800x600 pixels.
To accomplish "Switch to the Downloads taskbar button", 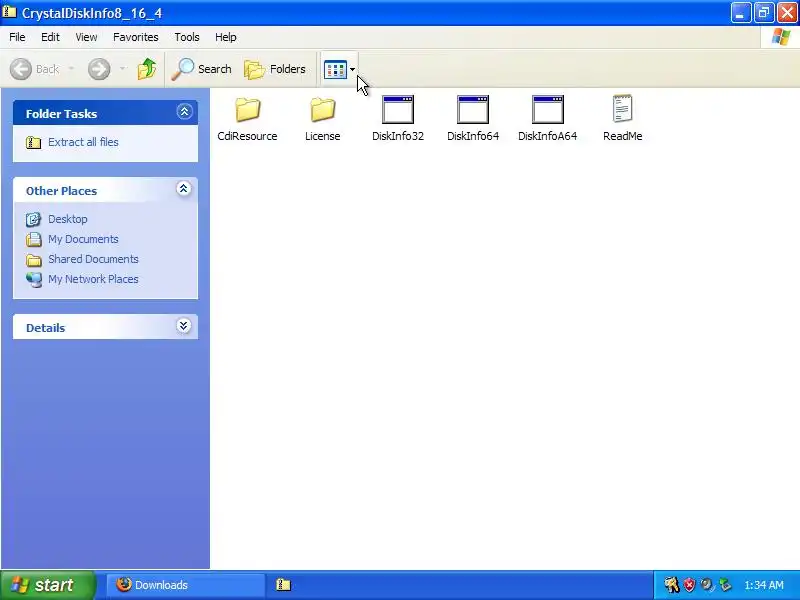I will coord(186,585).
